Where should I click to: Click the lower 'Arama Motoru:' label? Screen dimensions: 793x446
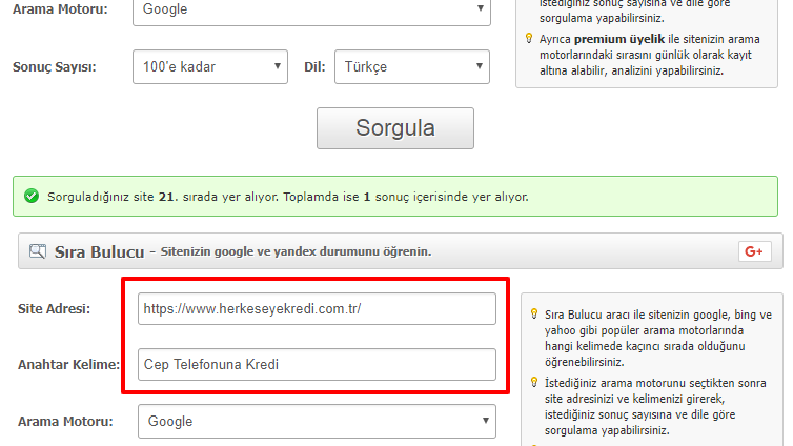[66, 421]
